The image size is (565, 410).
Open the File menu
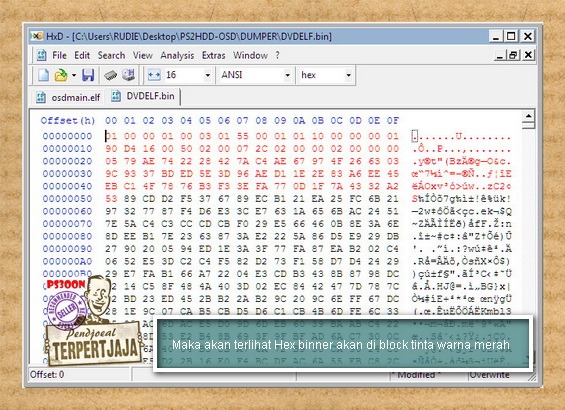(59, 55)
